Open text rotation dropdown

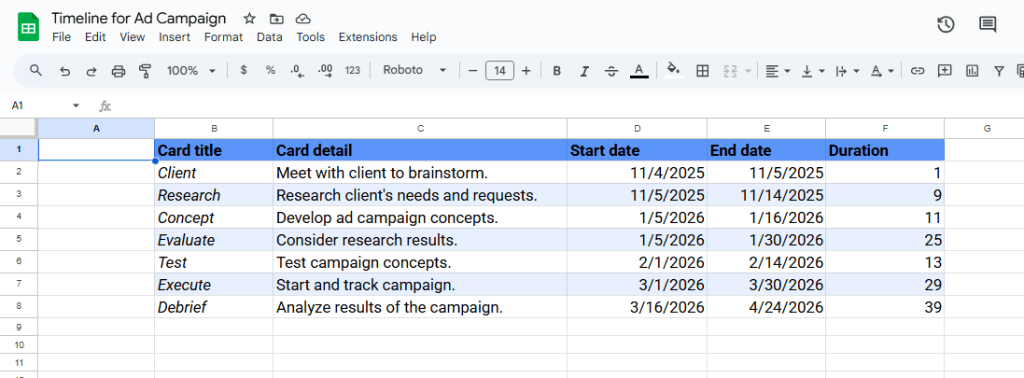coord(882,71)
